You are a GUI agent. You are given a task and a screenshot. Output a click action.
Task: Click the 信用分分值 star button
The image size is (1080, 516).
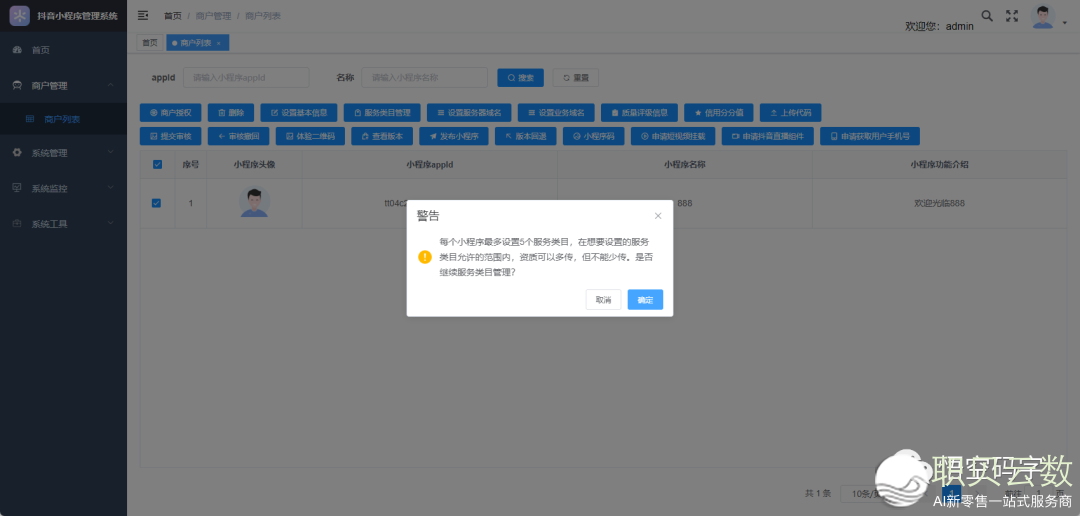(x=718, y=112)
